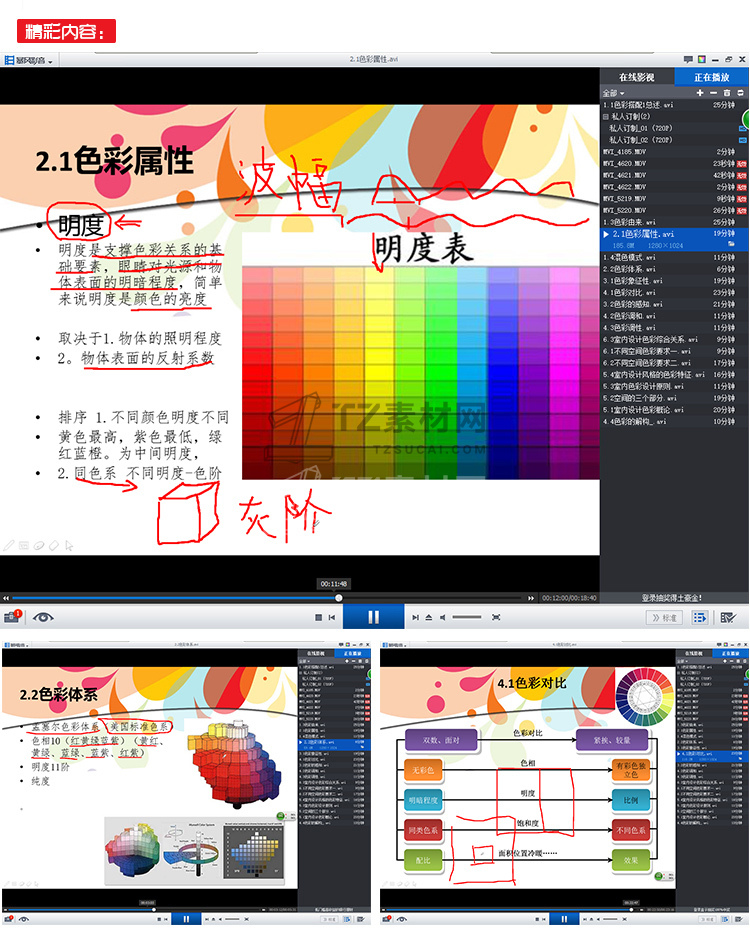Click the message bubble icon in the title bar
The image size is (750, 932).
(688, 59)
